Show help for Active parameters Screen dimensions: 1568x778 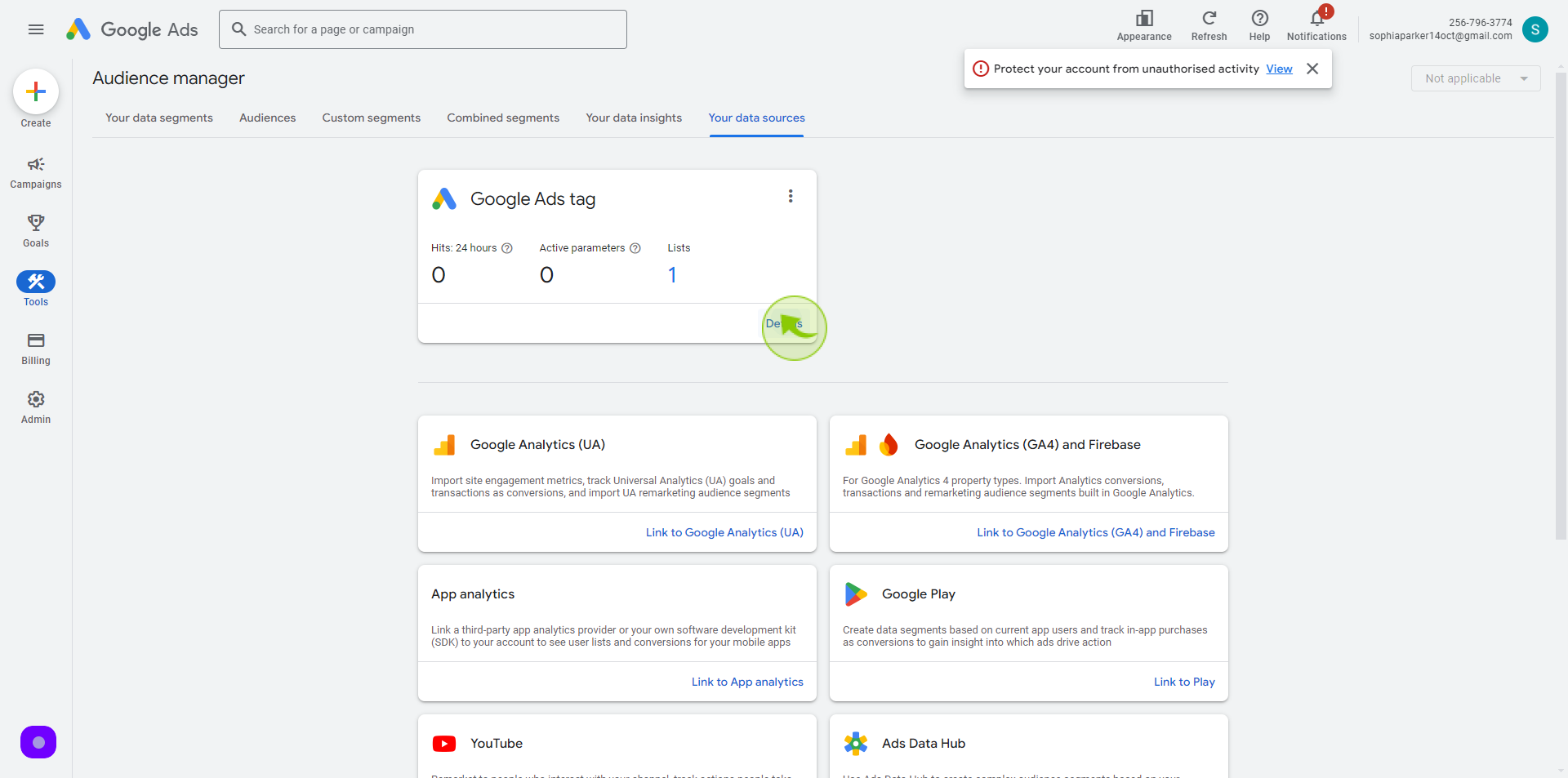tap(635, 248)
